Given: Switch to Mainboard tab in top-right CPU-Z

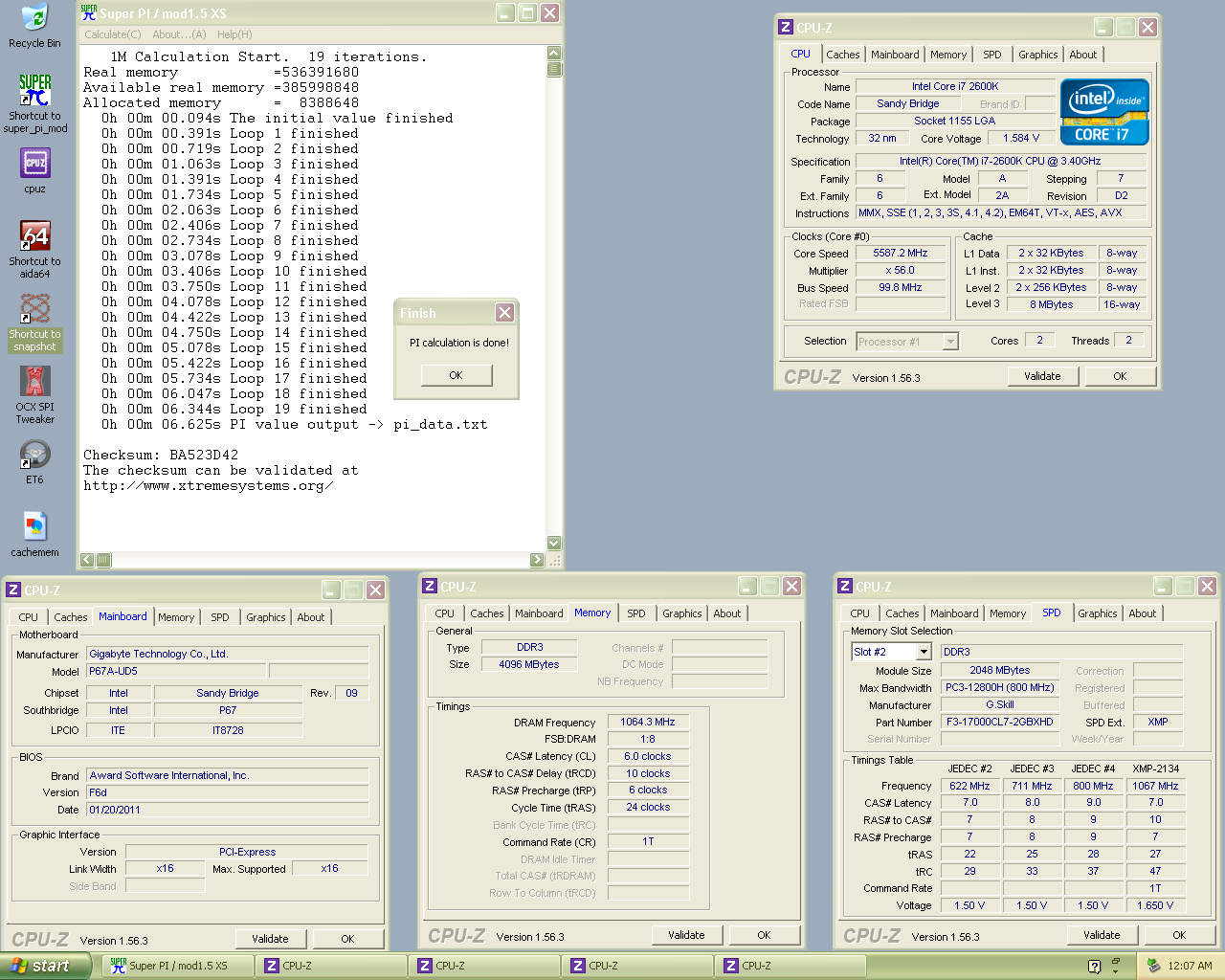Looking at the screenshot, I should click(x=895, y=55).
